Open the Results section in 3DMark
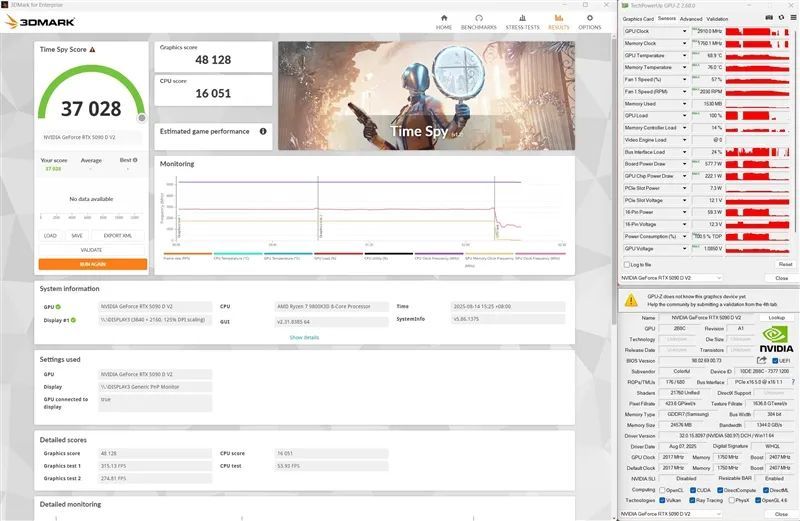 (x=558, y=22)
